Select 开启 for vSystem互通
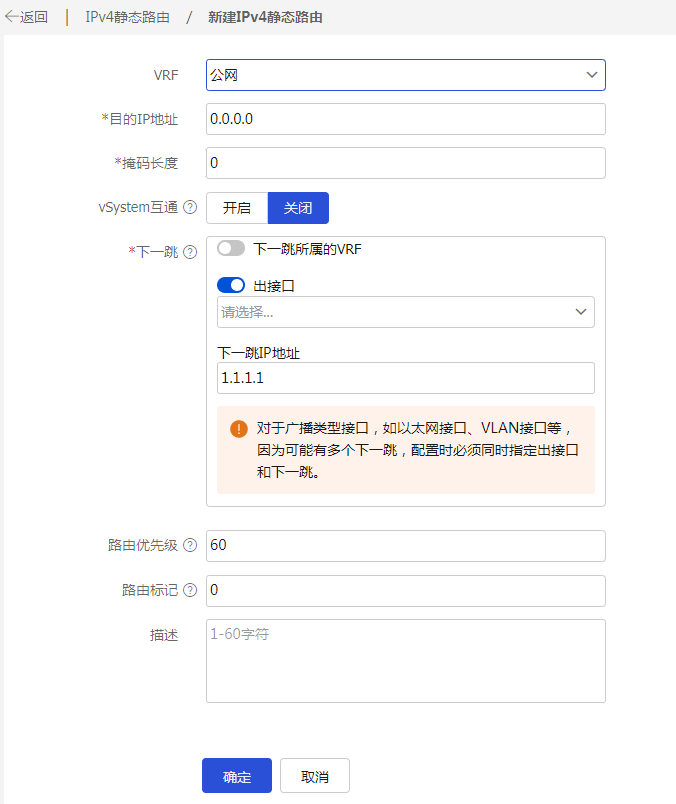The height and width of the screenshot is (804, 676). click(x=237, y=208)
